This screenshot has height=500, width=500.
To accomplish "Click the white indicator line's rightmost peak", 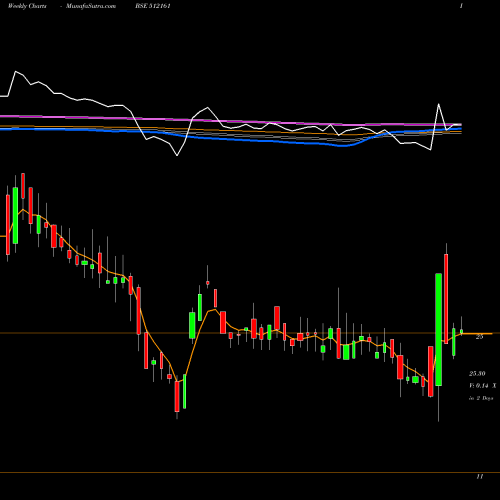I will point(438,104).
